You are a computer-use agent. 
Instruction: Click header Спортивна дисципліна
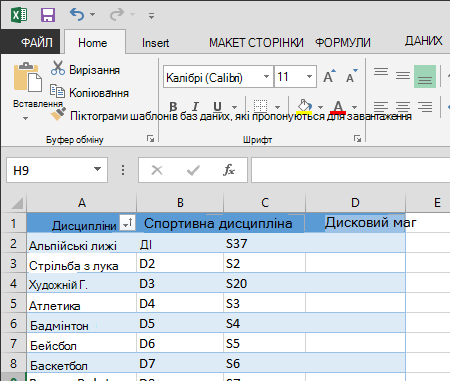click(x=218, y=223)
